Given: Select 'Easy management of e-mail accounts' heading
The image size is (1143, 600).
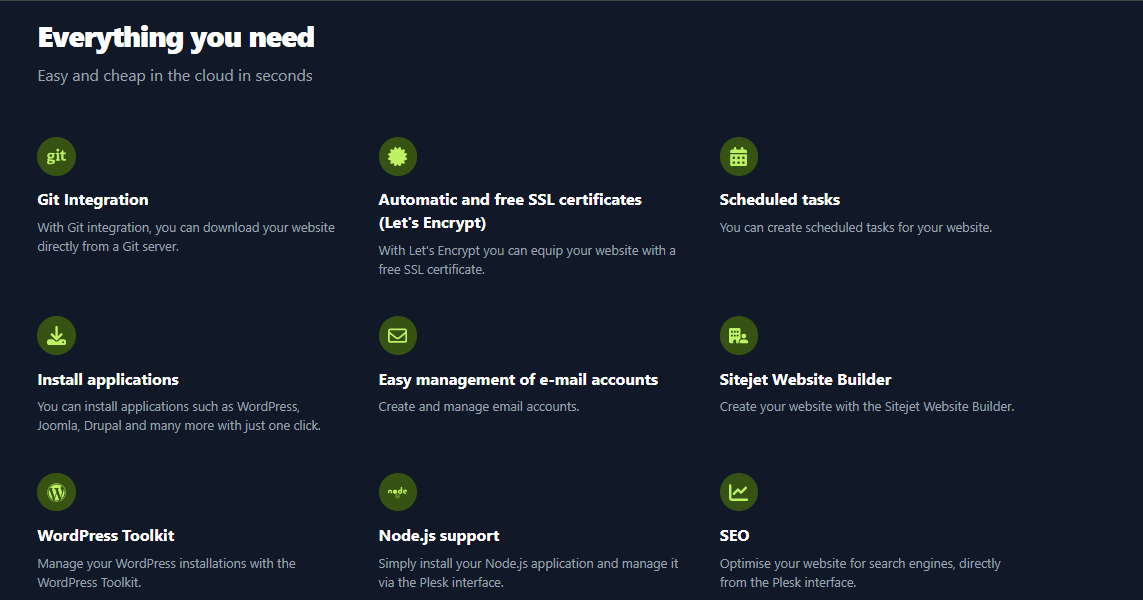Looking at the screenshot, I should [518, 380].
